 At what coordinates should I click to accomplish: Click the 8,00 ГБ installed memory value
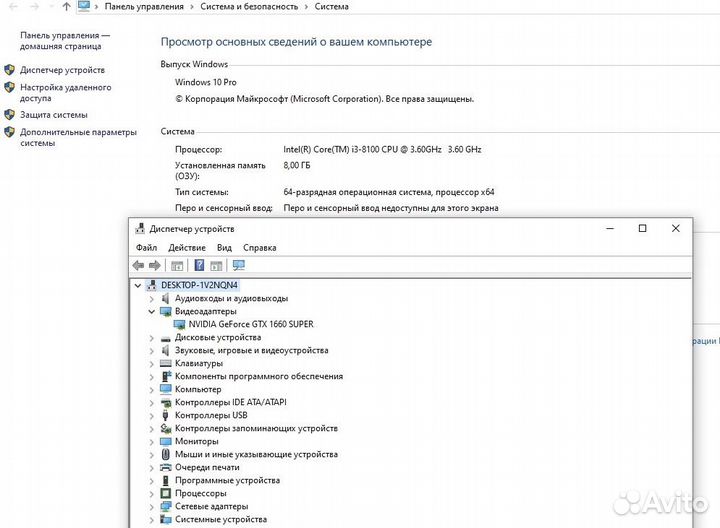click(297, 165)
